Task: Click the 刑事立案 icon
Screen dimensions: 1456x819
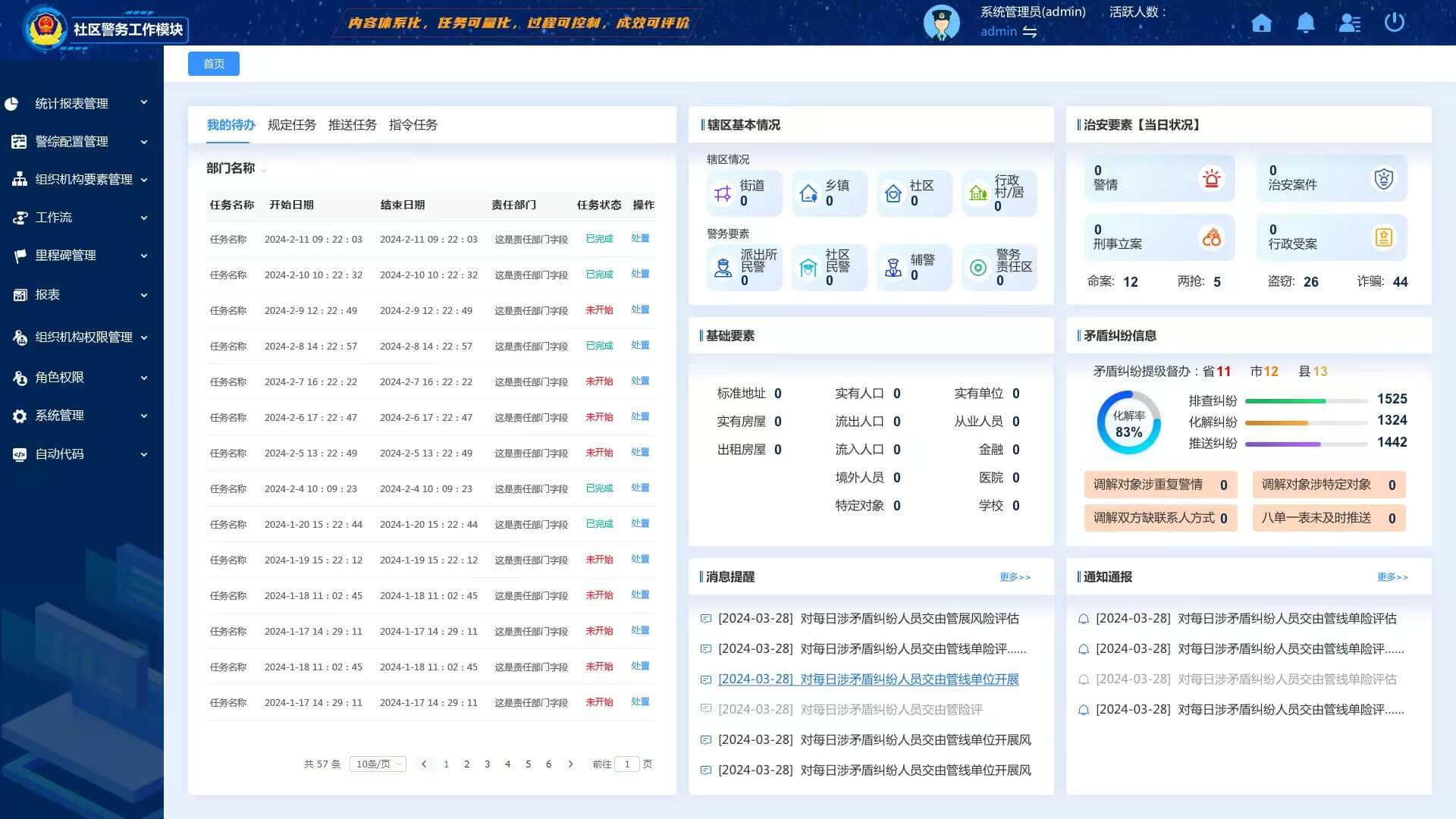Action: click(1211, 237)
